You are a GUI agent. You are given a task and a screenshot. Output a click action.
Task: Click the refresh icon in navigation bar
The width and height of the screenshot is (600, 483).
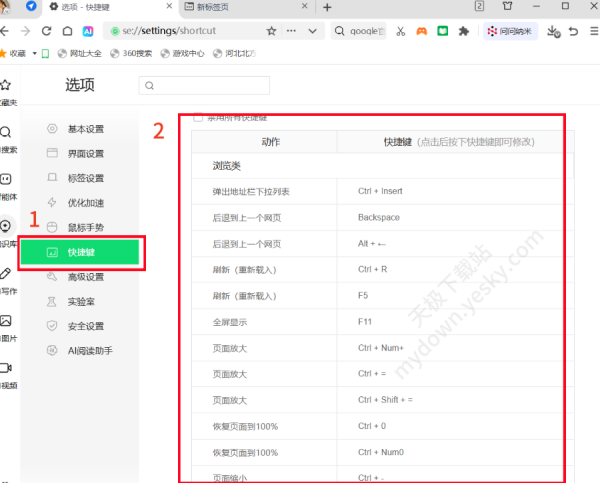coord(46,31)
